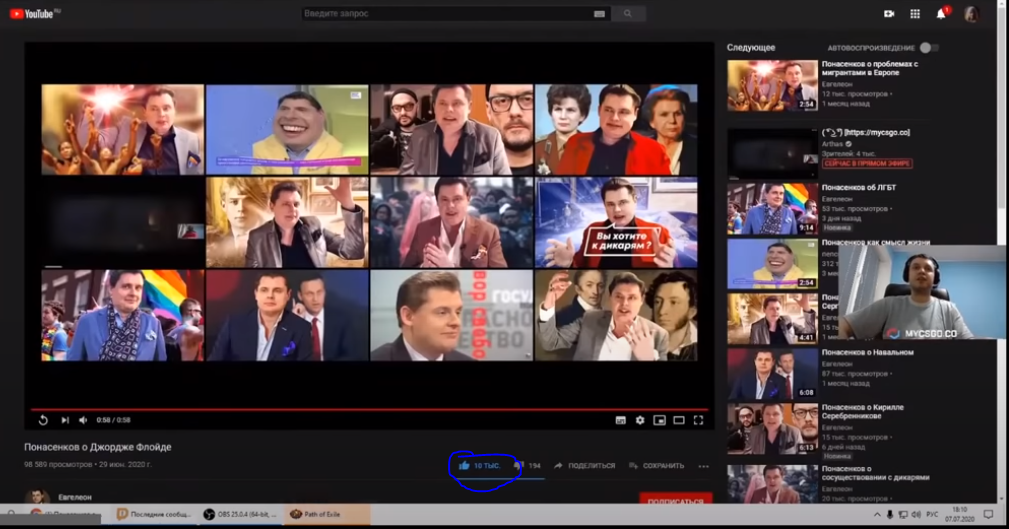Viewport: 1009px width, 529px height.
Task: Switch РУС keyboard language indicator
Action: click(932, 514)
